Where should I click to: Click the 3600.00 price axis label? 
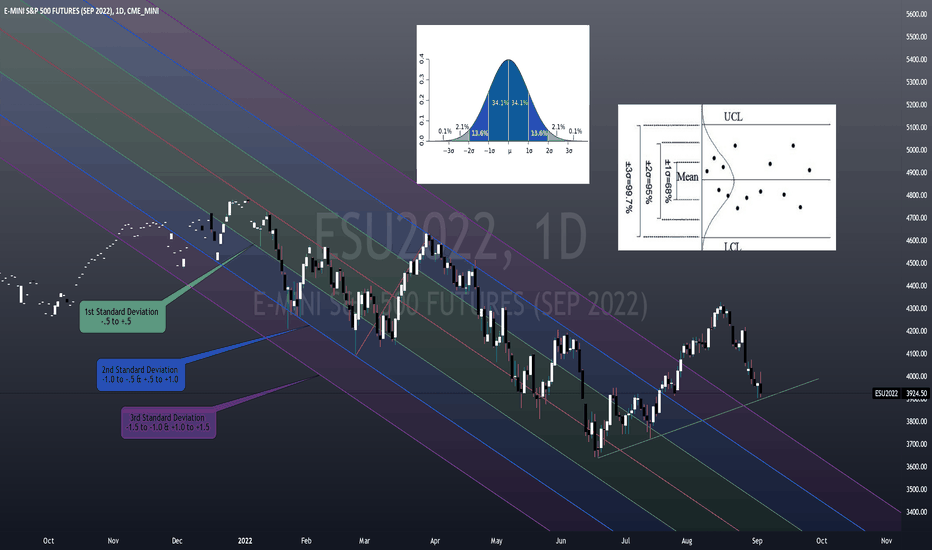coord(916,467)
